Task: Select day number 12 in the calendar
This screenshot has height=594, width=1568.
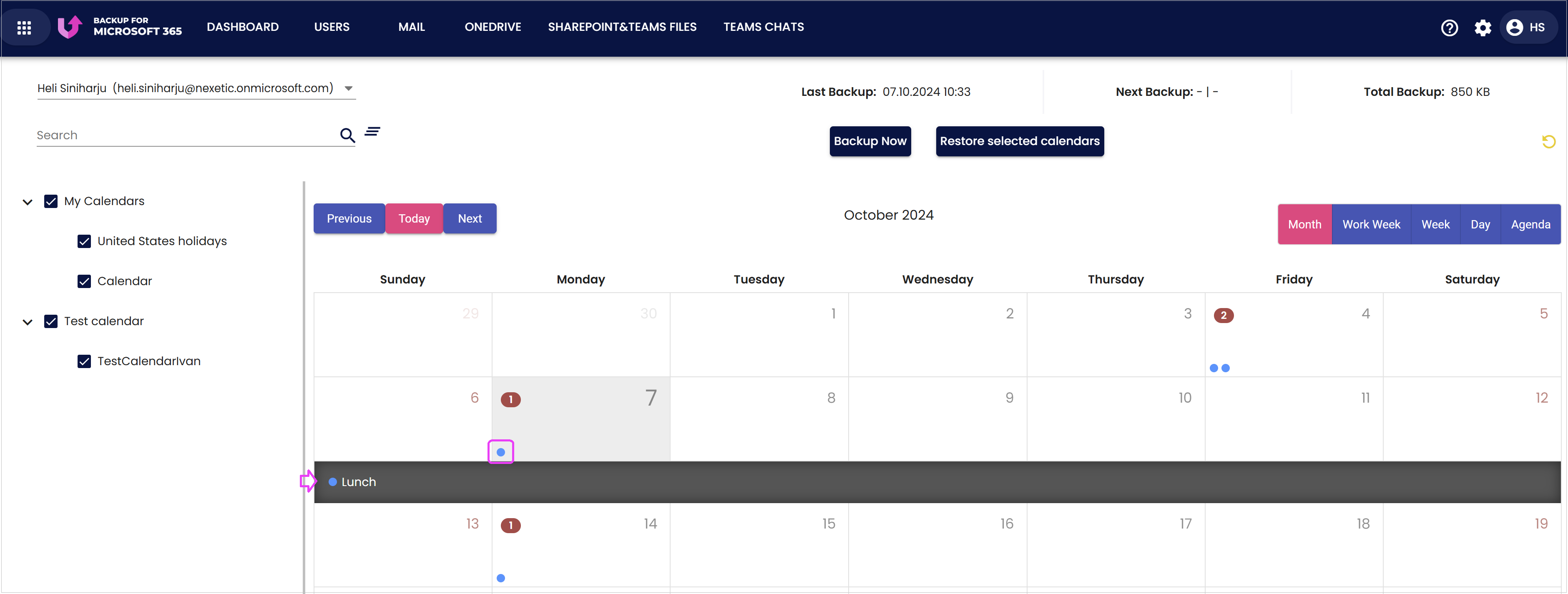Action: (1541, 397)
